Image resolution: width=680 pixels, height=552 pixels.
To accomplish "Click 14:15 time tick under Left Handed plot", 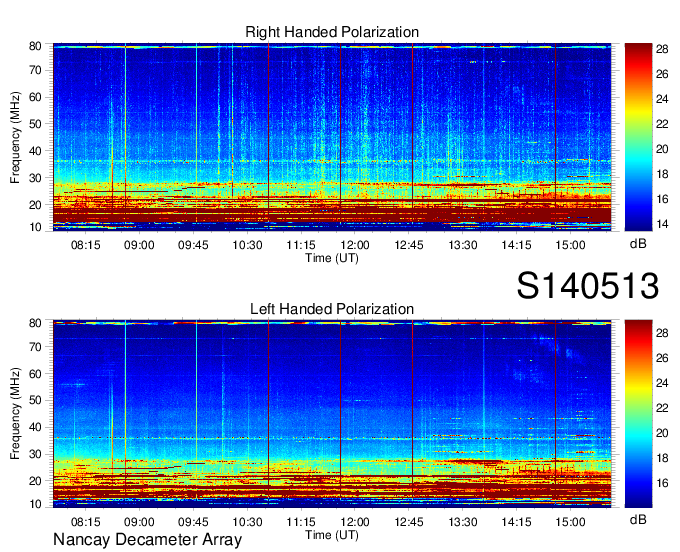I will click(517, 522).
